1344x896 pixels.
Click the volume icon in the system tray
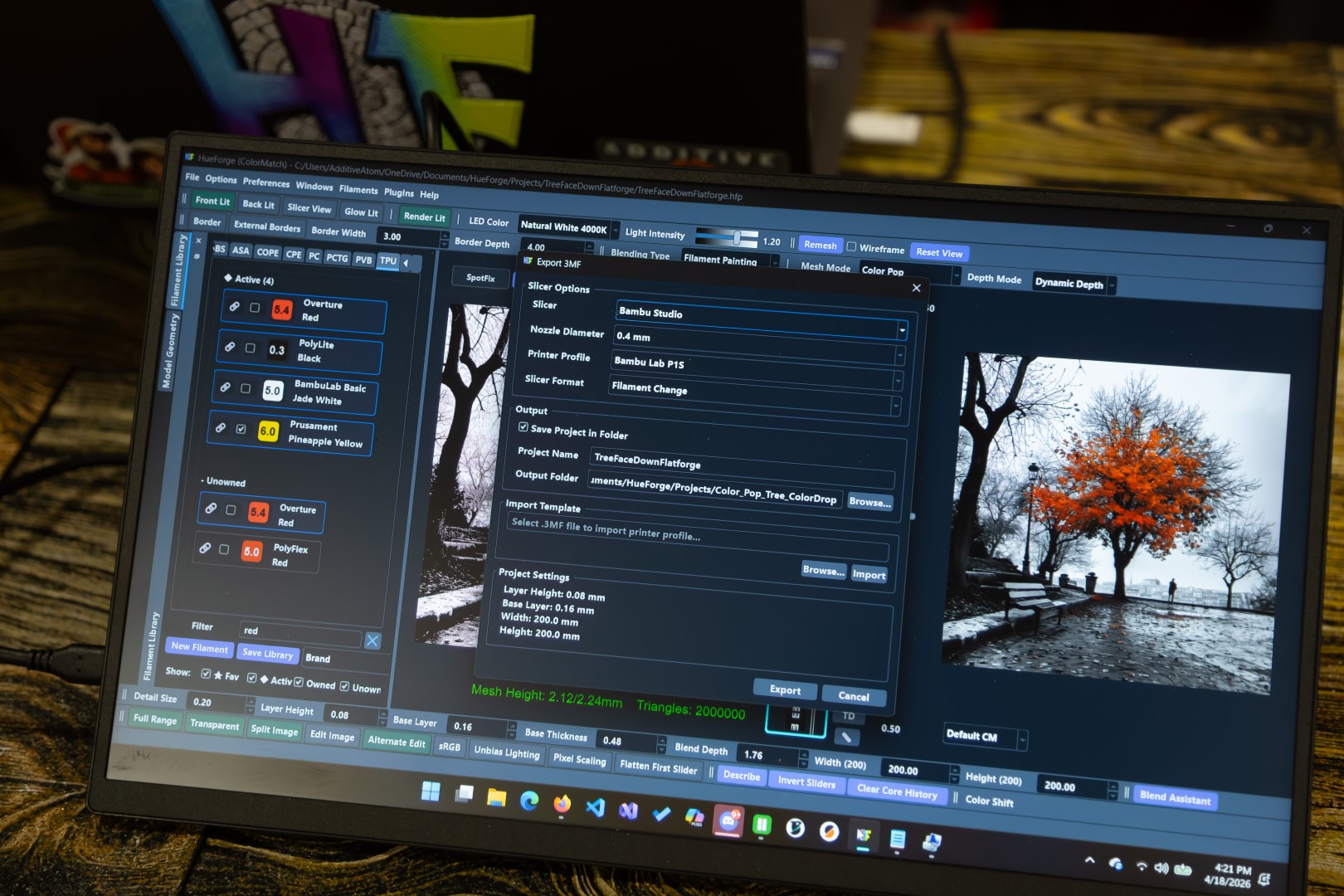tap(1161, 868)
